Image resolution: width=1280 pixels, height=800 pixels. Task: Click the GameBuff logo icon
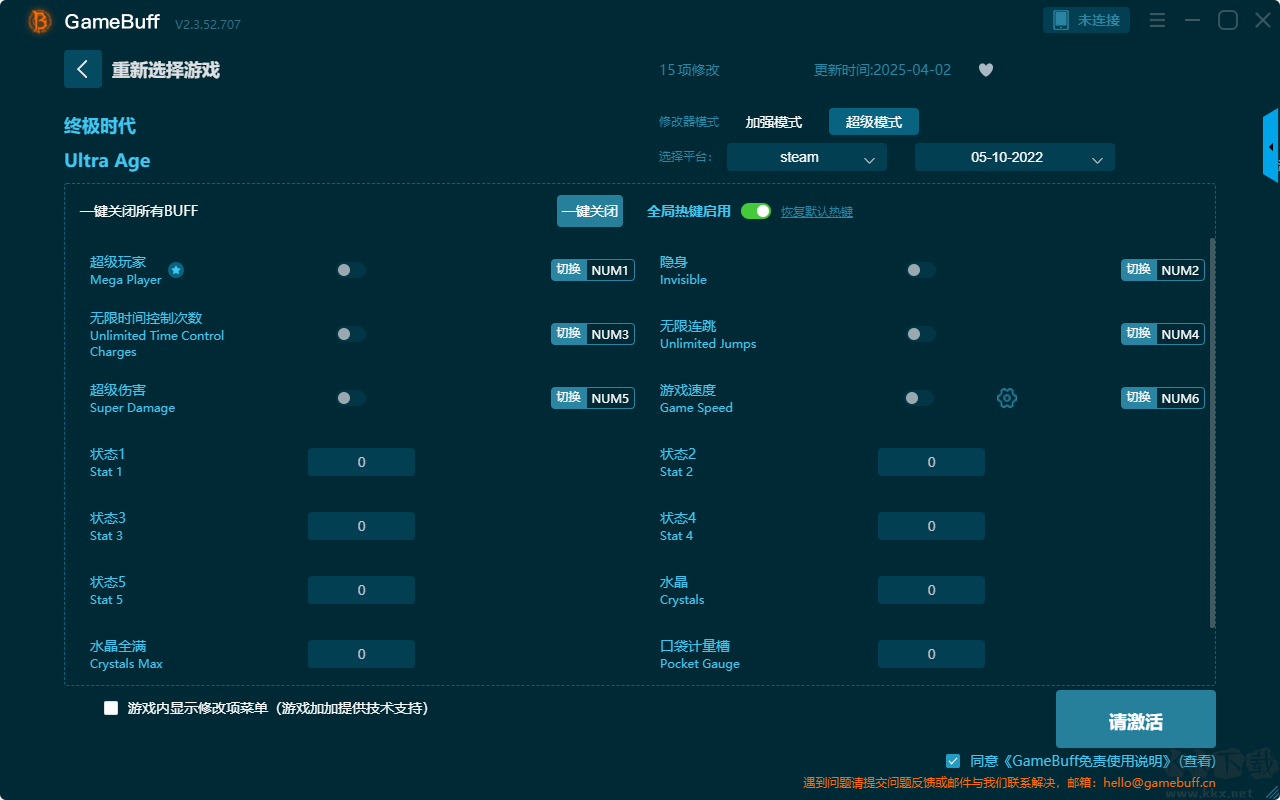click(x=40, y=21)
